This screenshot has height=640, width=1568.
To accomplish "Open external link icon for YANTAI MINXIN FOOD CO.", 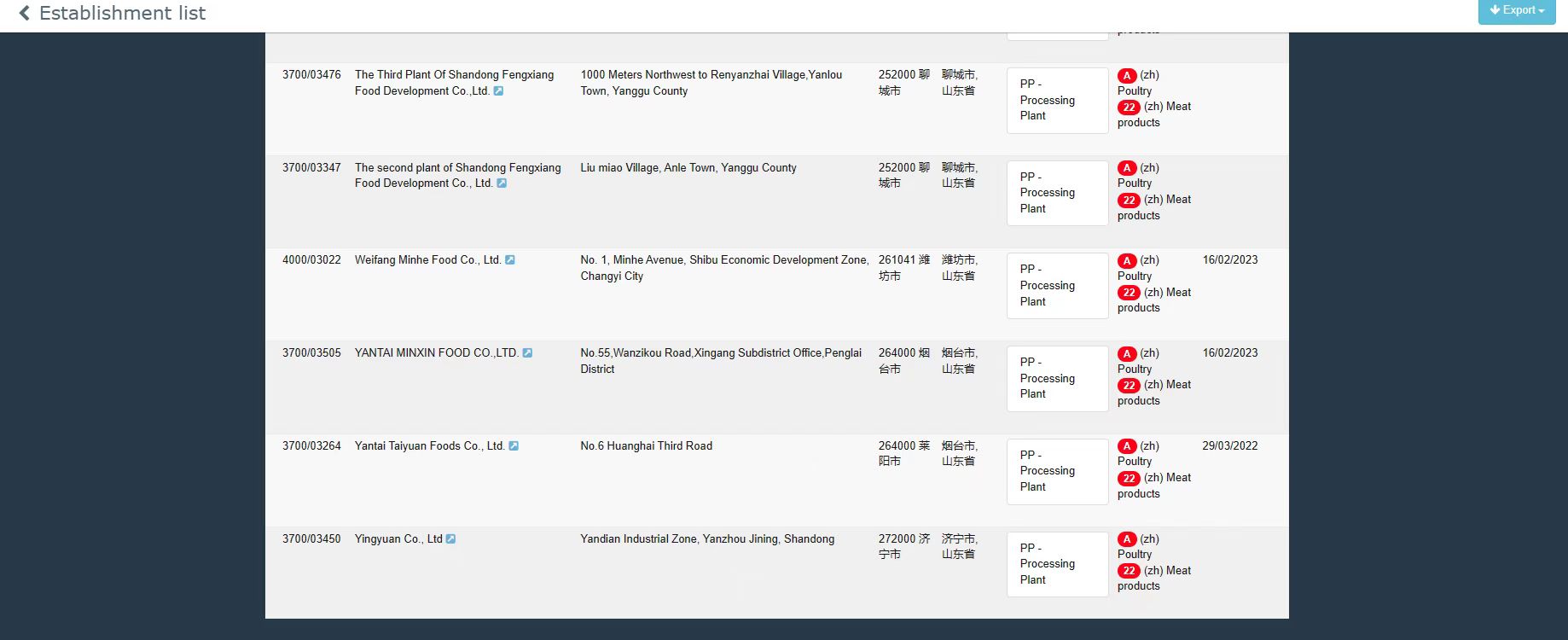I will (x=527, y=352).
